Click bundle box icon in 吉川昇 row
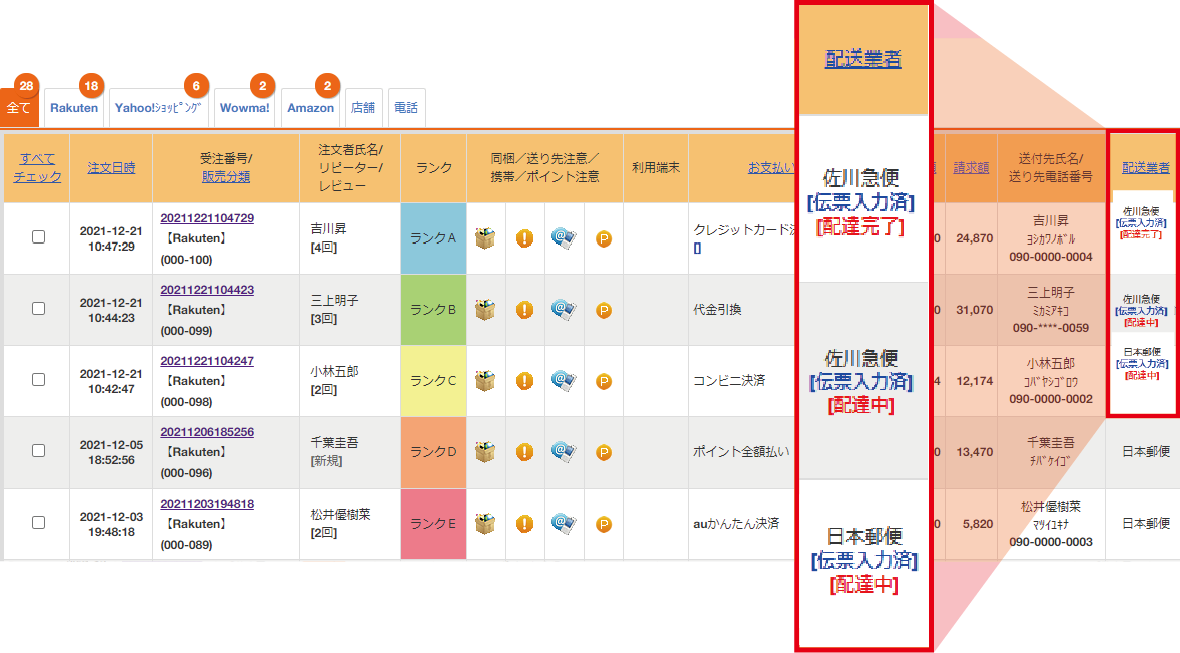Viewport: 1180px width, 653px height. [x=485, y=238]
